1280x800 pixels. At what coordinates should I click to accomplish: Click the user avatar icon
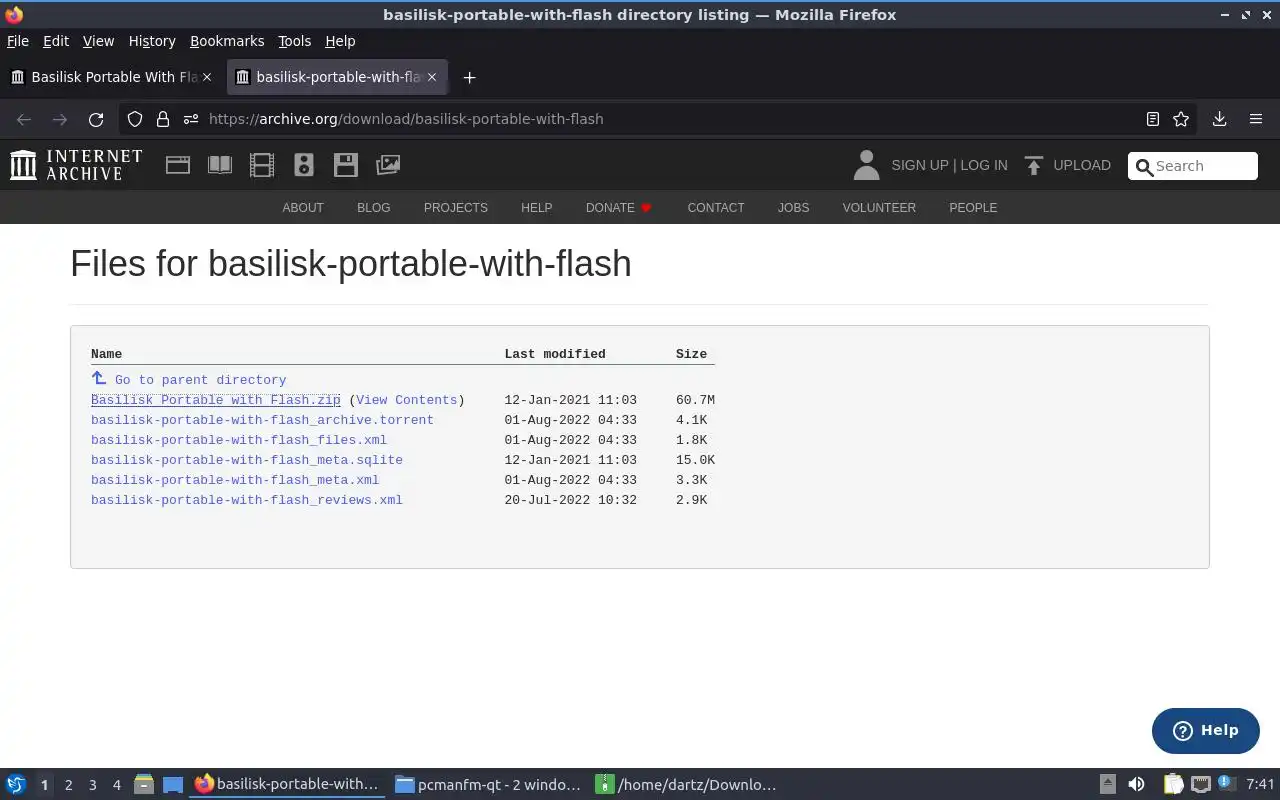pos(867,165)
